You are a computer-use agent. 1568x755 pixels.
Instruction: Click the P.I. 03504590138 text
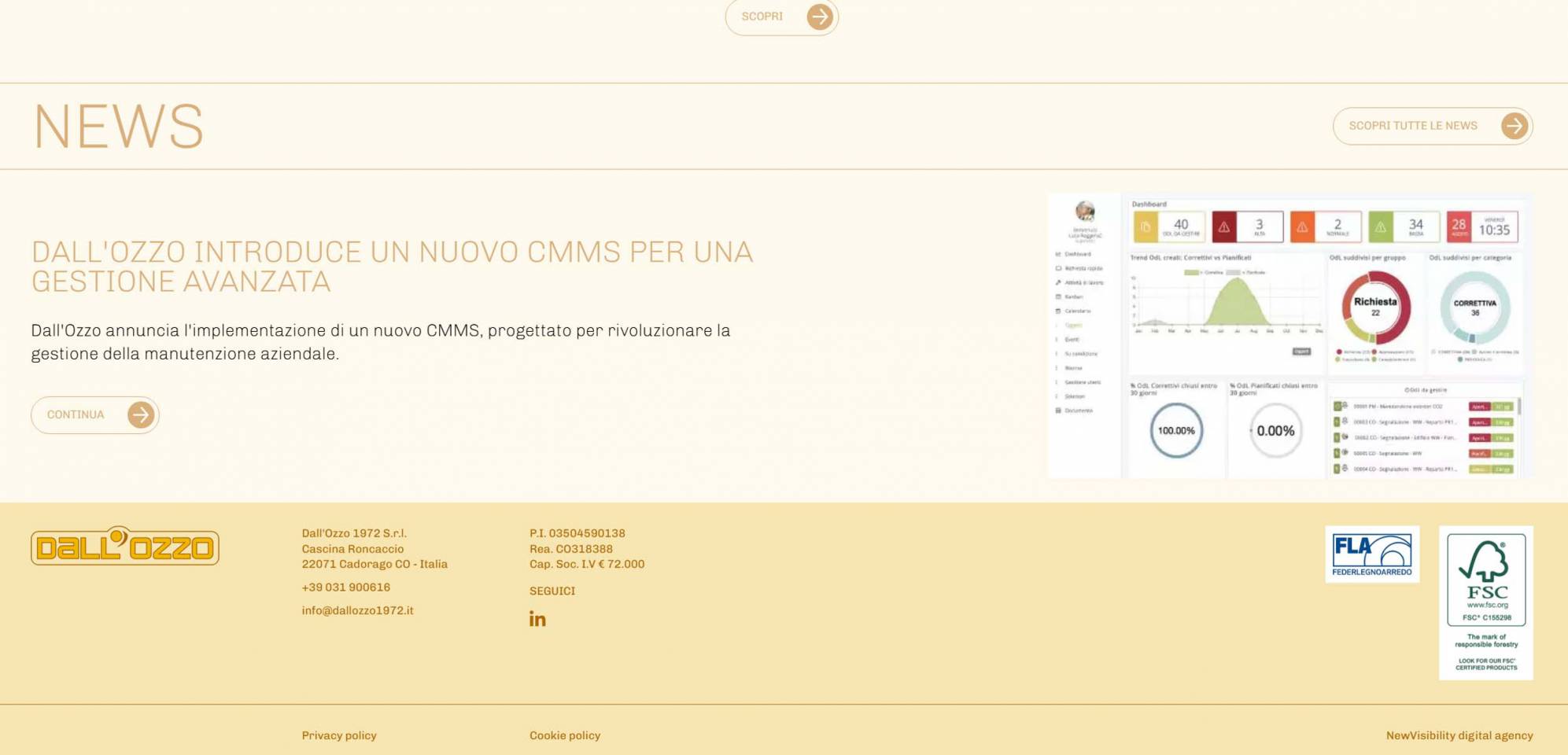[x=577, y=533]
